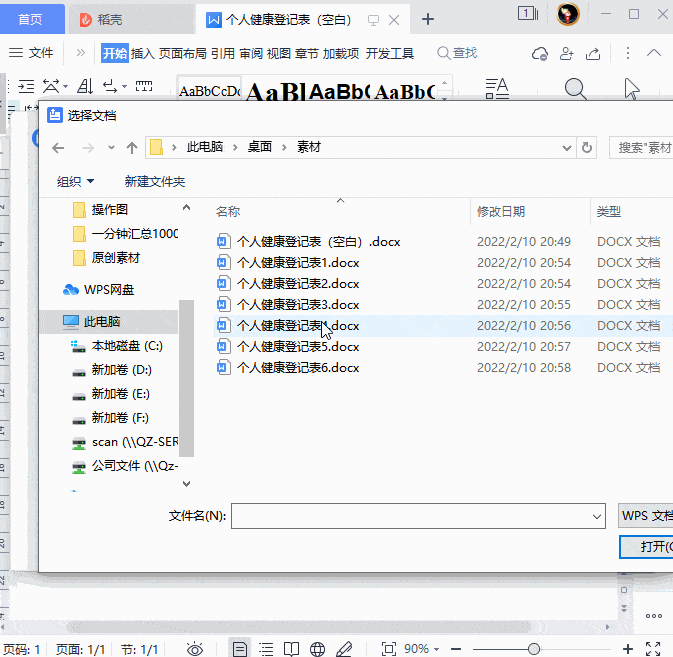Select WPS网盘 in the sidebar
Image resolution: width=673 pixels, height=657 pixels.
pos(98,290)
